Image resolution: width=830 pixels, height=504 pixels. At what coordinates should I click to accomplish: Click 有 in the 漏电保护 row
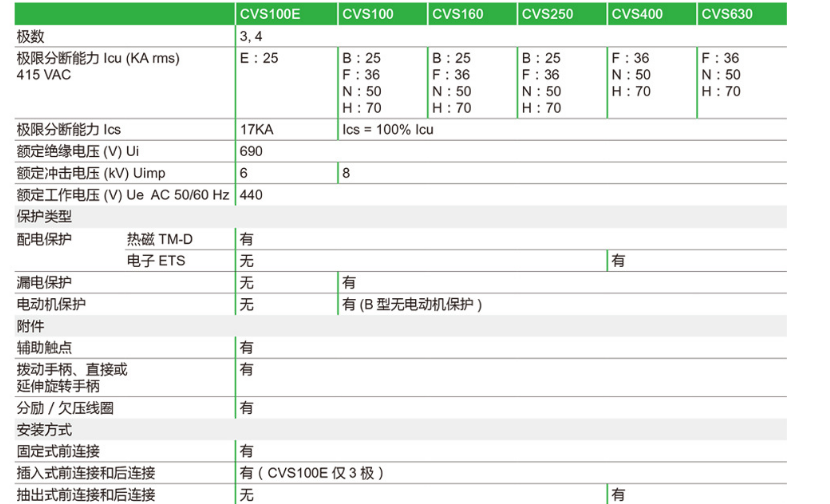[349, 283]
